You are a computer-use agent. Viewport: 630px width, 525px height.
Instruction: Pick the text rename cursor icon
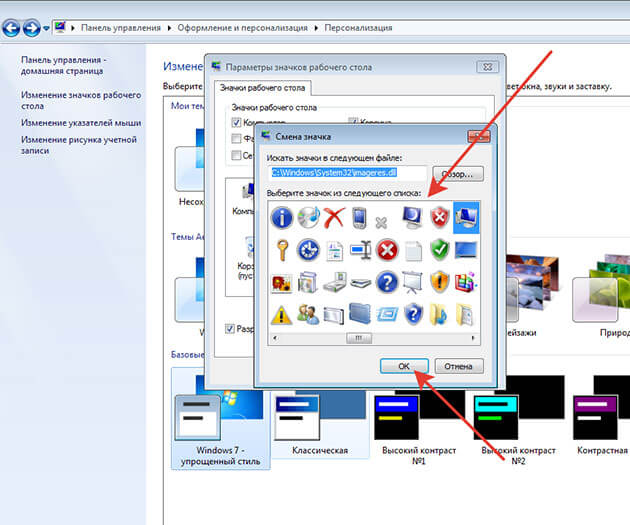tap(360, 250)
